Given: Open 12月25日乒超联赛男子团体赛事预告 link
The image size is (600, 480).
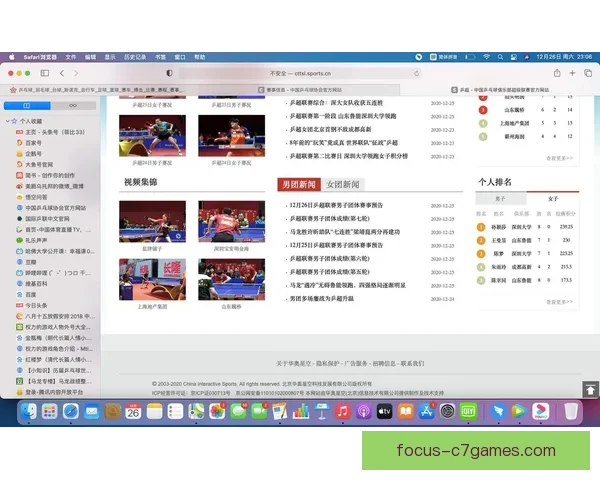Looking at the screenshot, I should coord(336,245).
